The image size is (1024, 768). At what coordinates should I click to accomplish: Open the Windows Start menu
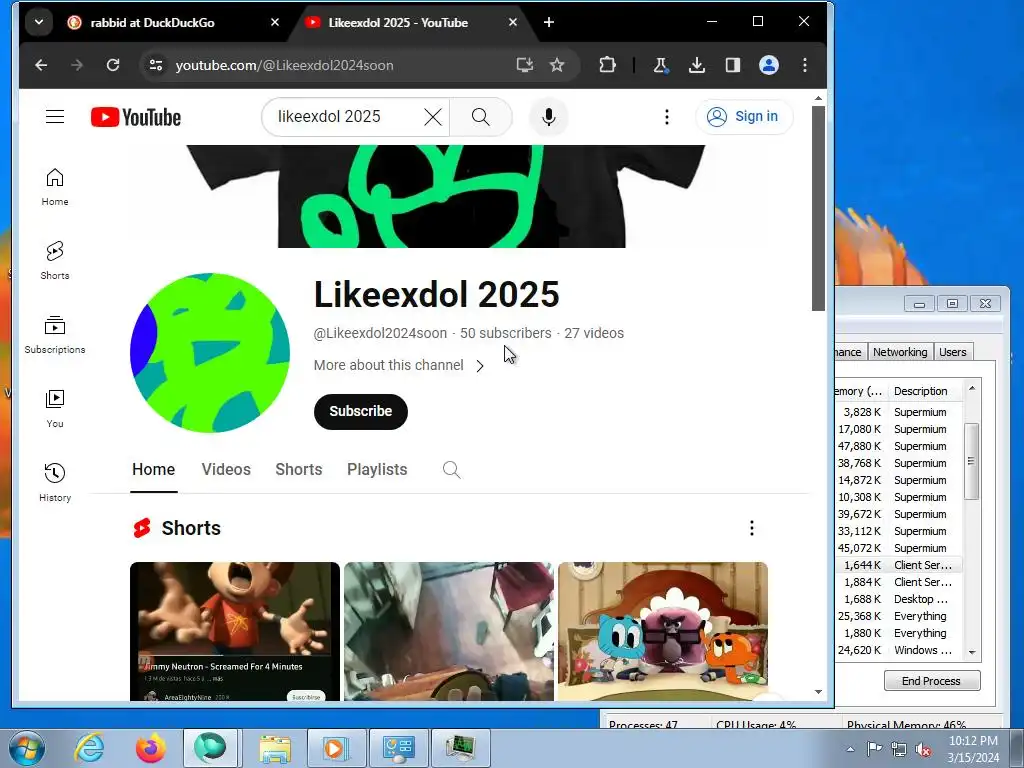[x=26, y=748]
